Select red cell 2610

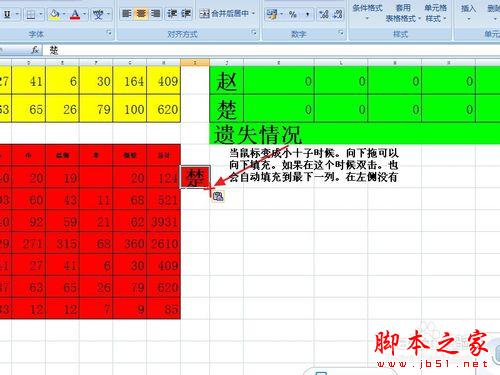(164, 243)
